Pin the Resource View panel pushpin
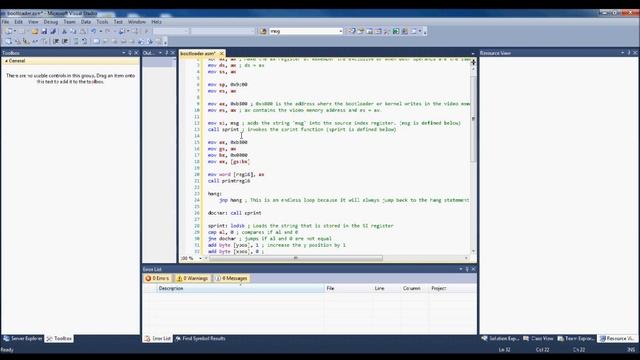Image resolution: width=640 pixels, height=360 pixels. (629, 53)
